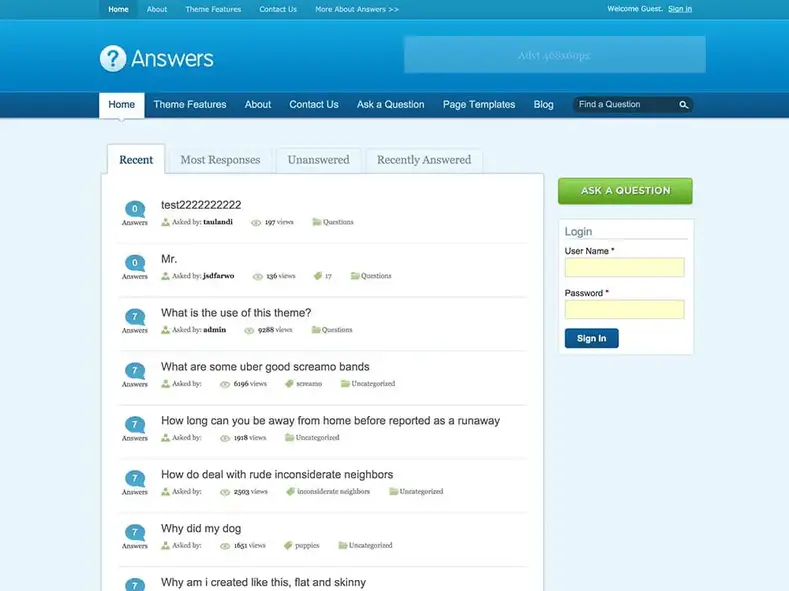
Task: Click tag icon beside inconsiderate neighbors
Action: (290, 491)
